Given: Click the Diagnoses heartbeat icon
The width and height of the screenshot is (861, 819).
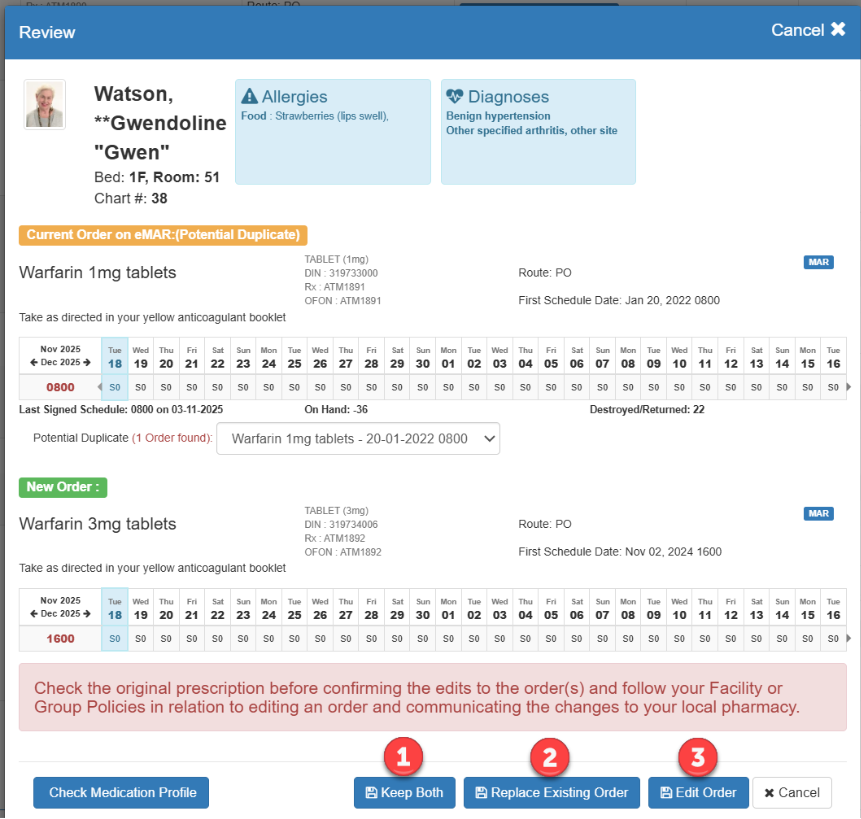Looking at the screenshot, I should (455, 97).
